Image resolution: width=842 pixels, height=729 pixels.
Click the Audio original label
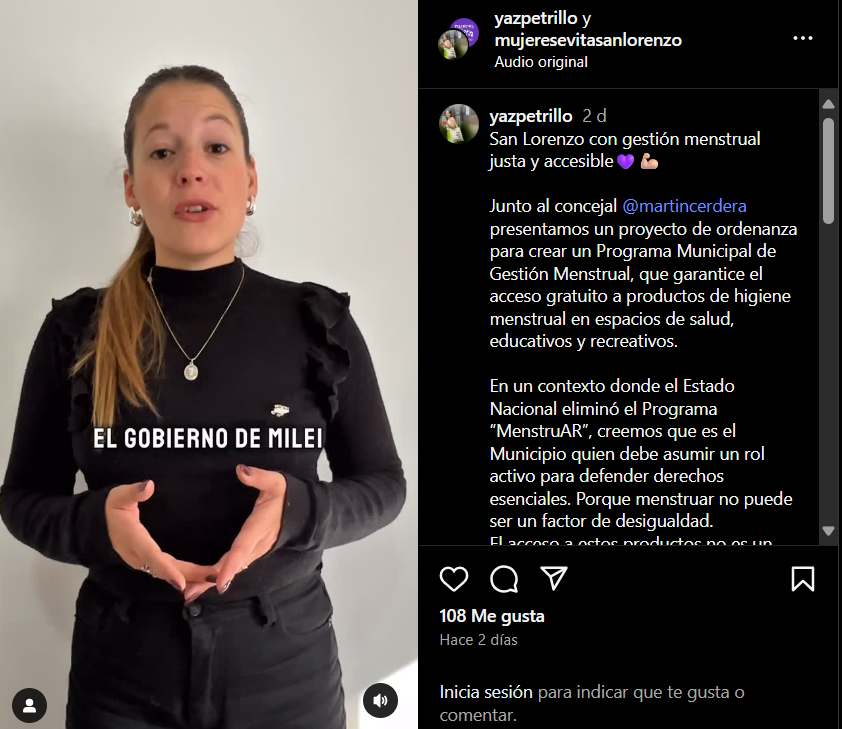coord(541,62)
